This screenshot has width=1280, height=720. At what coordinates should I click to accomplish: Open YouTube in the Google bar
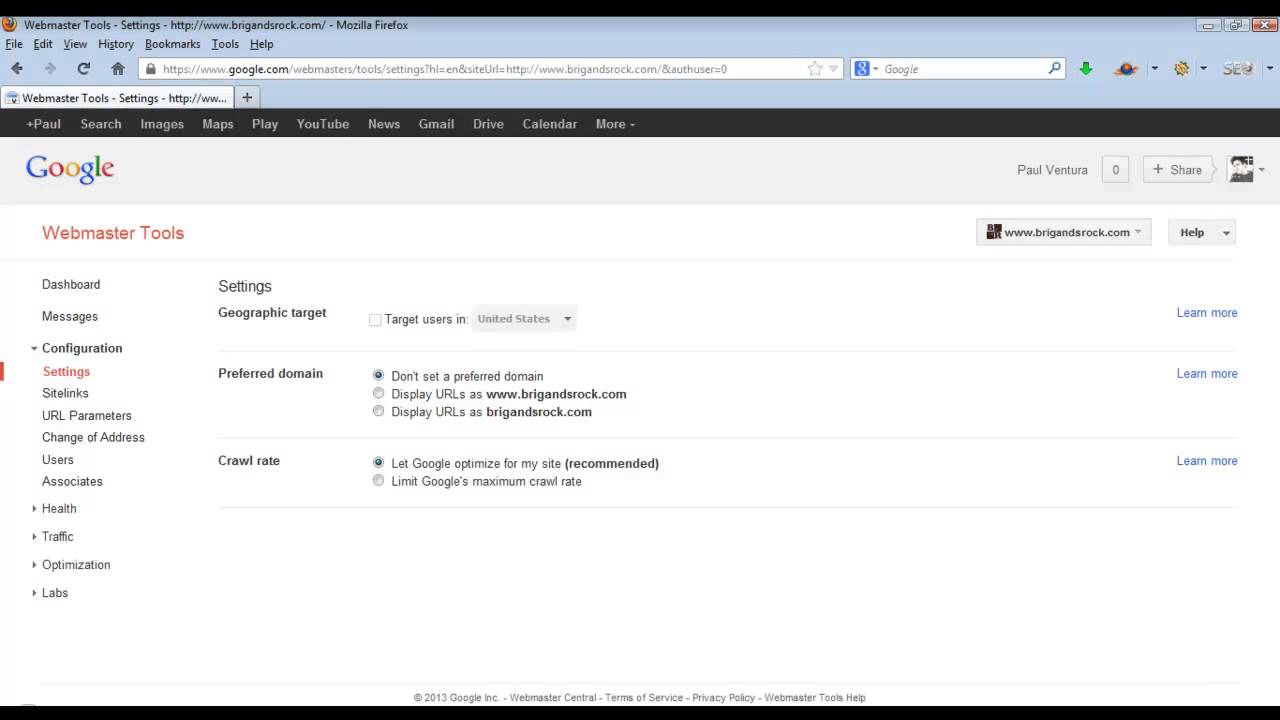tap(323, 124)
